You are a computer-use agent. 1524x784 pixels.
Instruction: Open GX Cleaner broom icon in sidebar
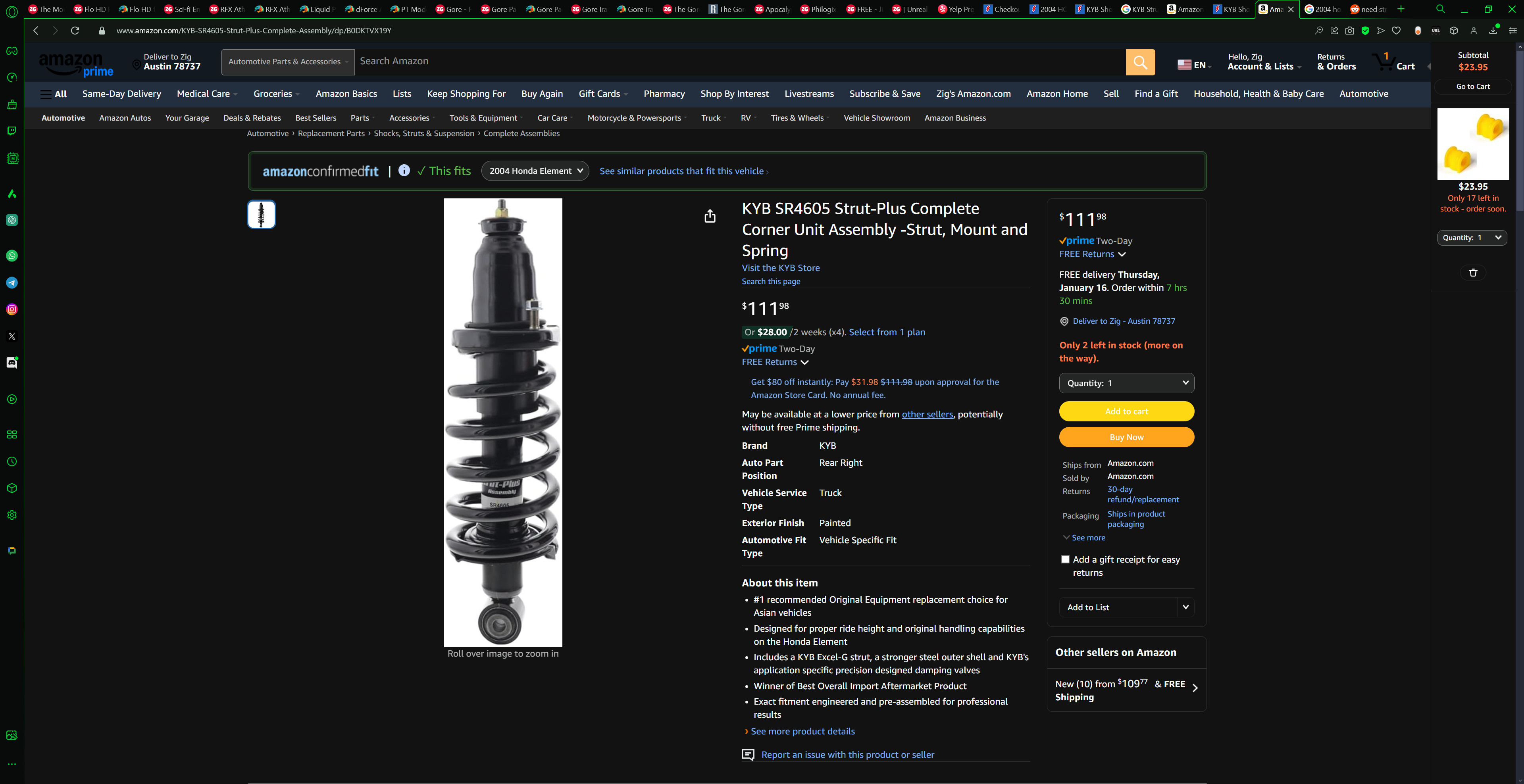click(x=12, y=105)
